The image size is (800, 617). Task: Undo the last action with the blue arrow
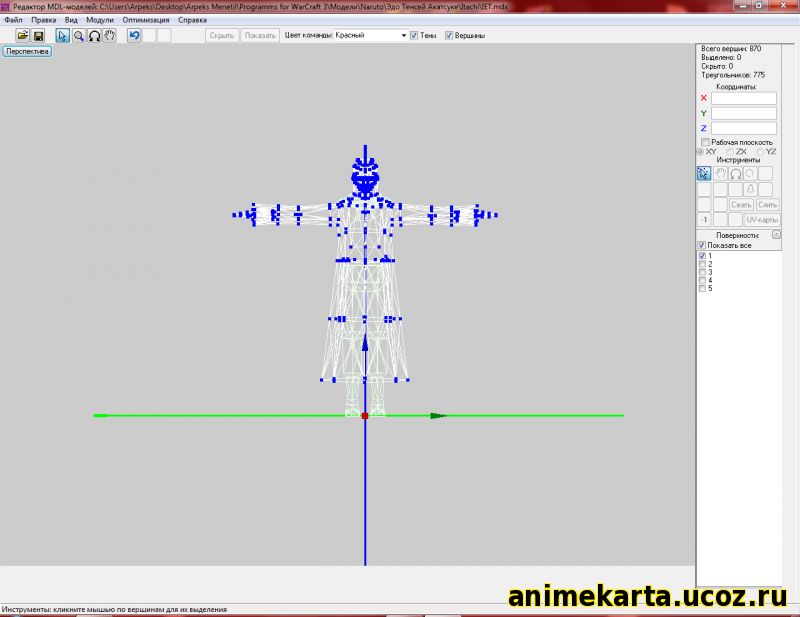coord(134,35)
